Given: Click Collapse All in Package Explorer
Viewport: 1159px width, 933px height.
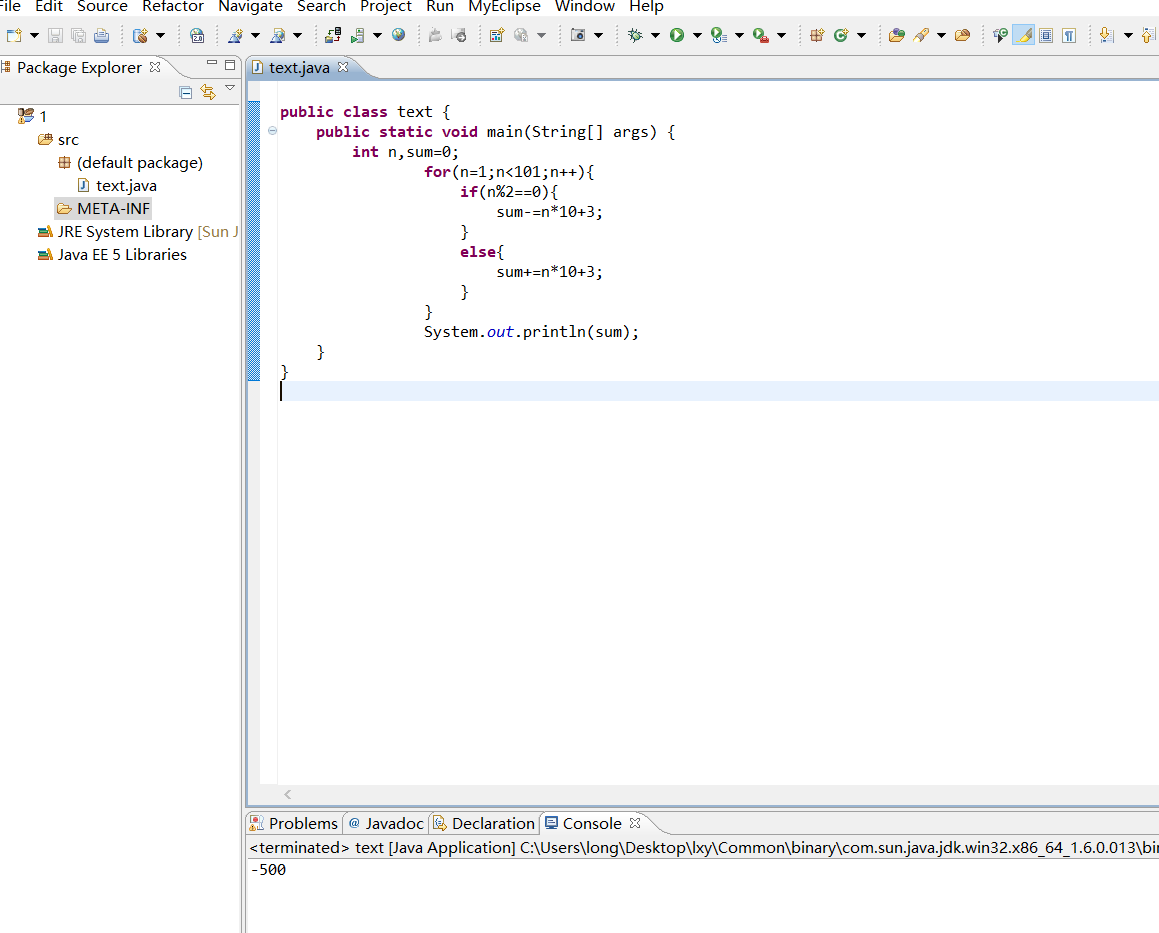Looking at the screenshot, I should 185,92.
